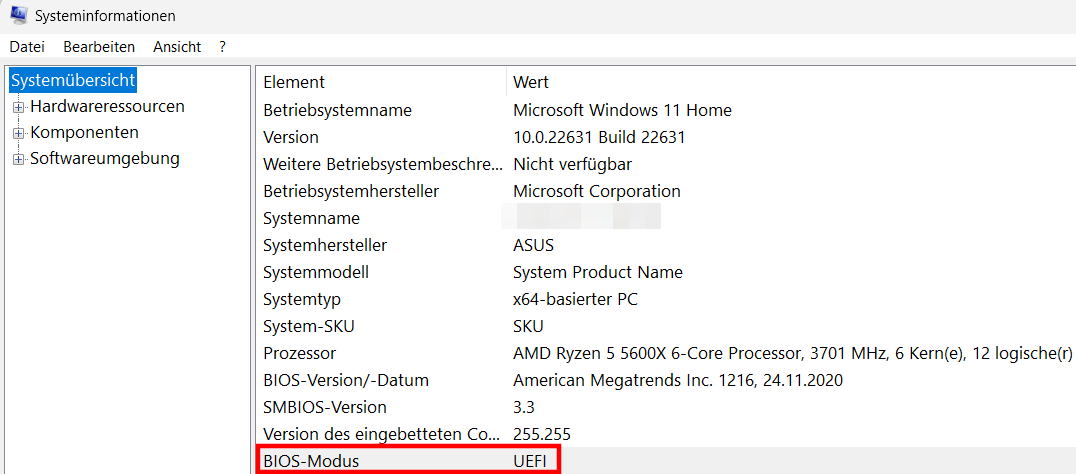
Task: Select Systemübersicht in the tree
Action: tap(72, 80)
